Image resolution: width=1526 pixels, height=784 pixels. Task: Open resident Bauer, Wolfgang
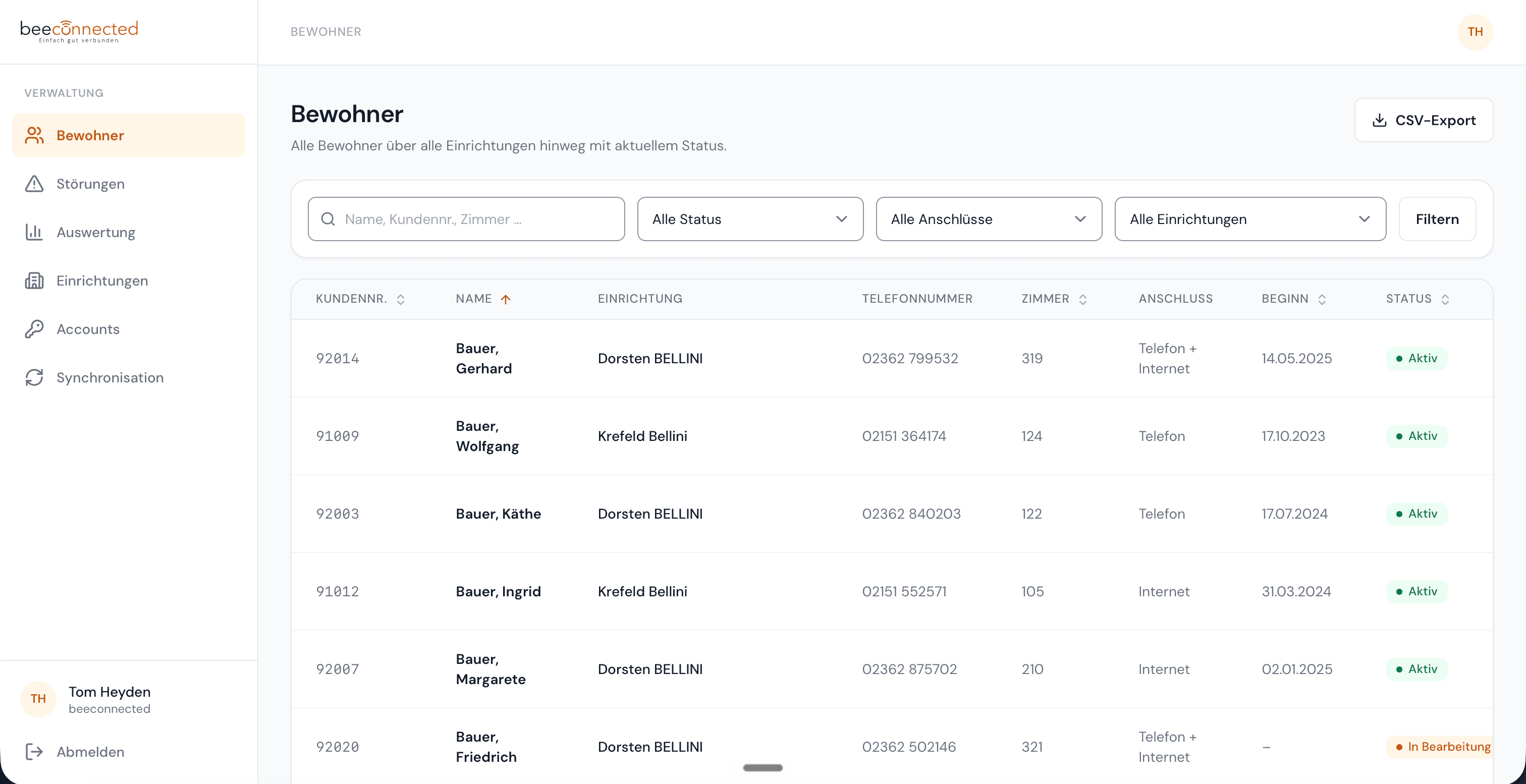pyautogui.click(x=487, y=436)
